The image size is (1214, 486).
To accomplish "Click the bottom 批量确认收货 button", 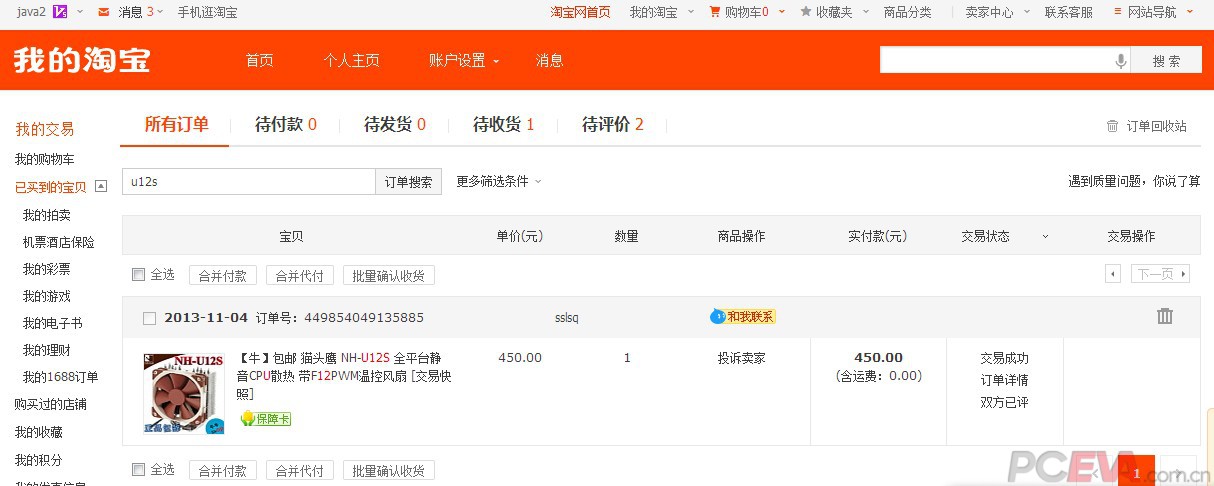I will 389,470.
